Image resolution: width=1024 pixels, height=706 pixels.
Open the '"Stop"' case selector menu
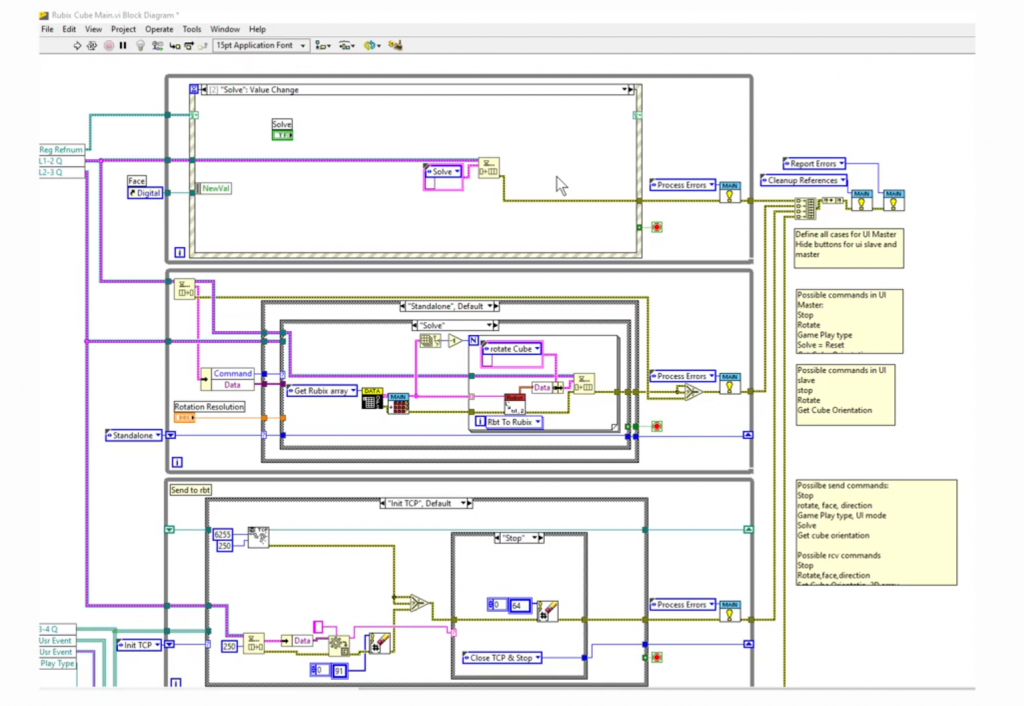[x=519, y=538]
